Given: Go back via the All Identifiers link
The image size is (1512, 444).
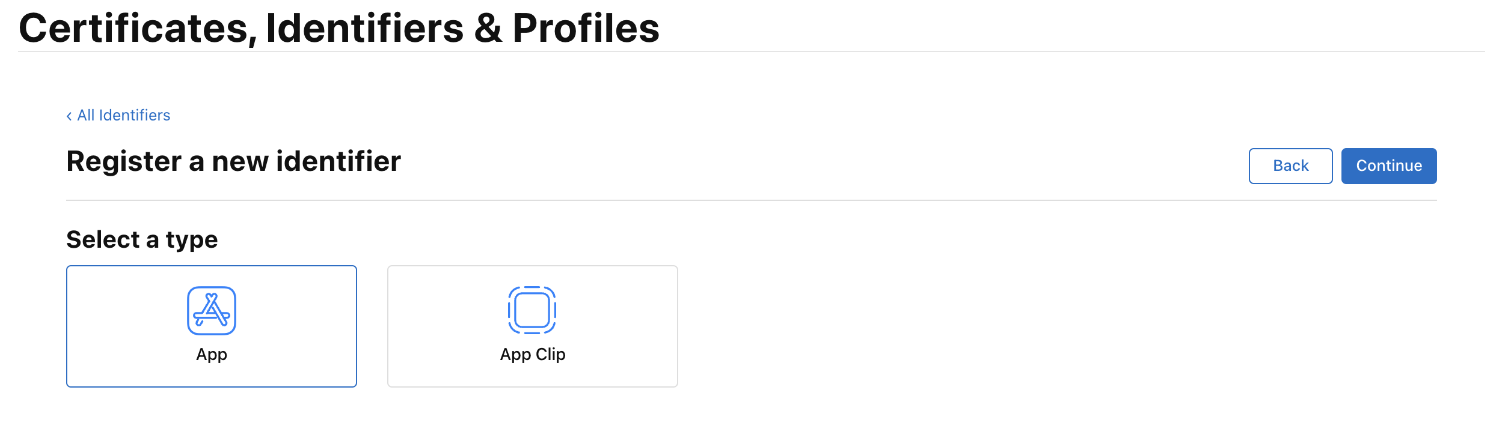Looking at the screenshot, I should click(x=118, y=115).
